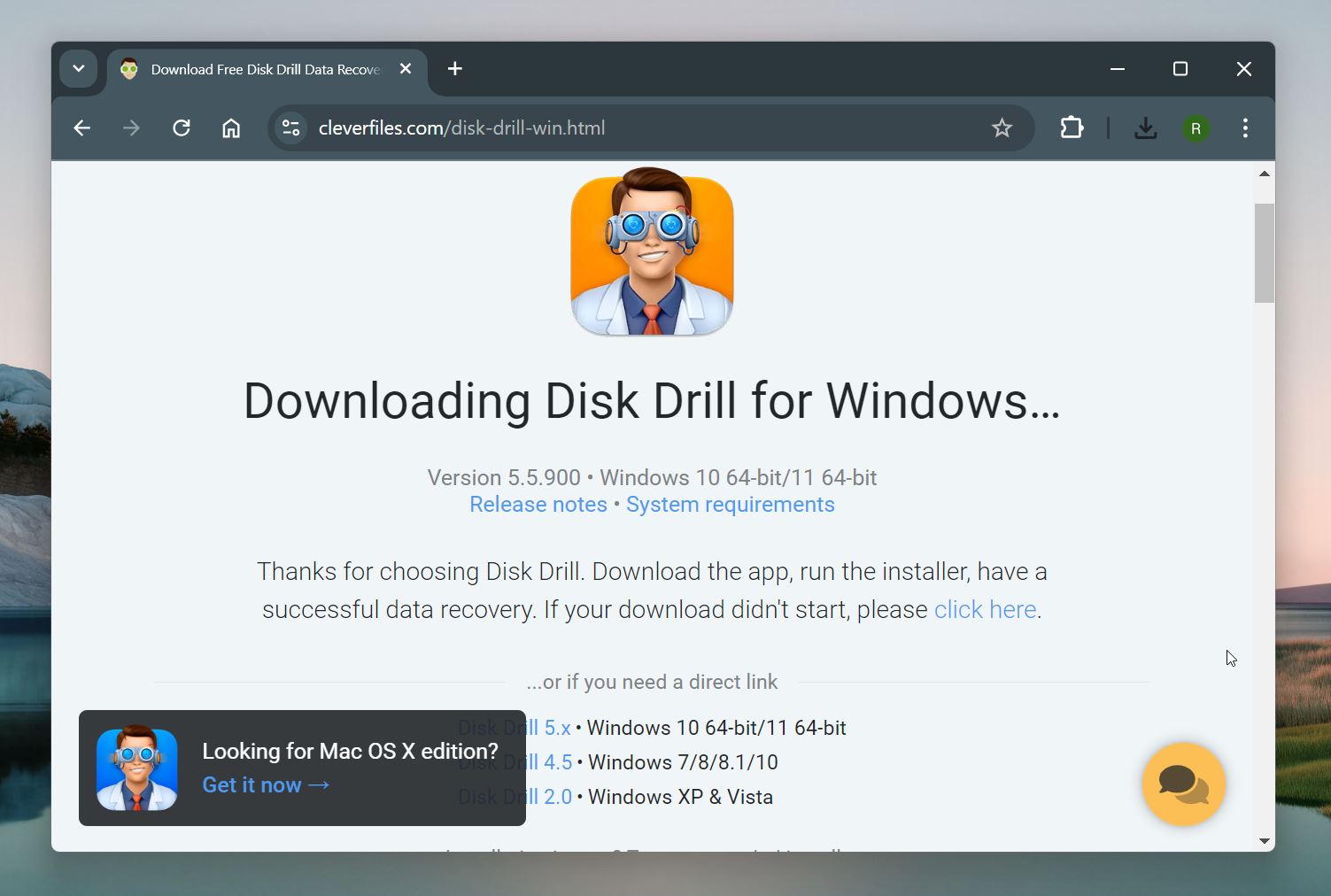Open the orange chat bubble widget
The image size is (1331, 896).
(1183, 784)
